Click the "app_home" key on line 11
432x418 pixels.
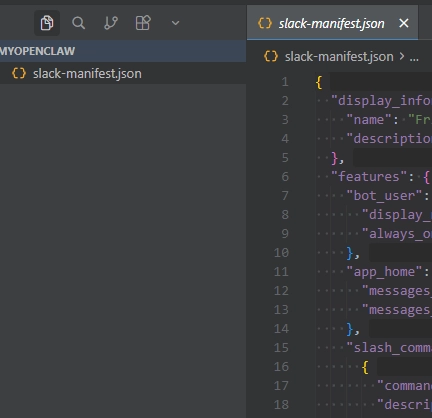(x=384, y=272)
